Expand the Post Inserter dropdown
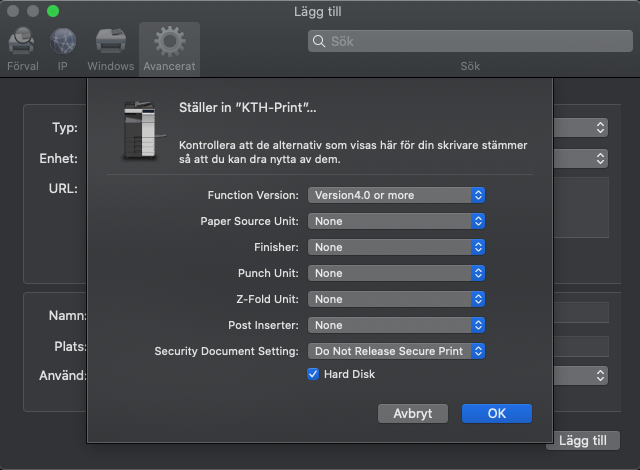This screenshot has width=640, height=470. pos(397,325)
